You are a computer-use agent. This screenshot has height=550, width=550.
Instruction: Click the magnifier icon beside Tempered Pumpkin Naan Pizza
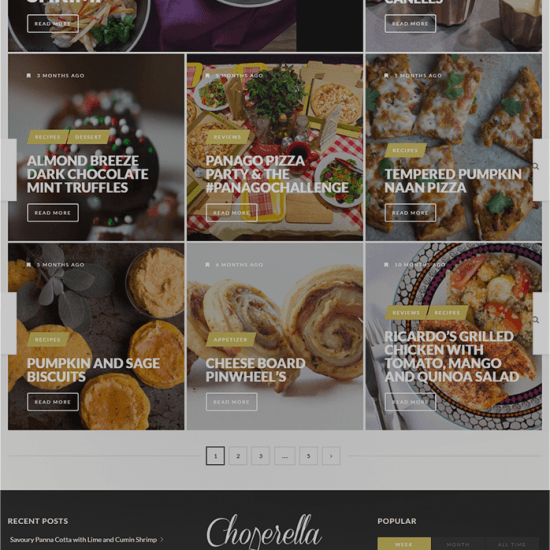click(x=536, y=166)
